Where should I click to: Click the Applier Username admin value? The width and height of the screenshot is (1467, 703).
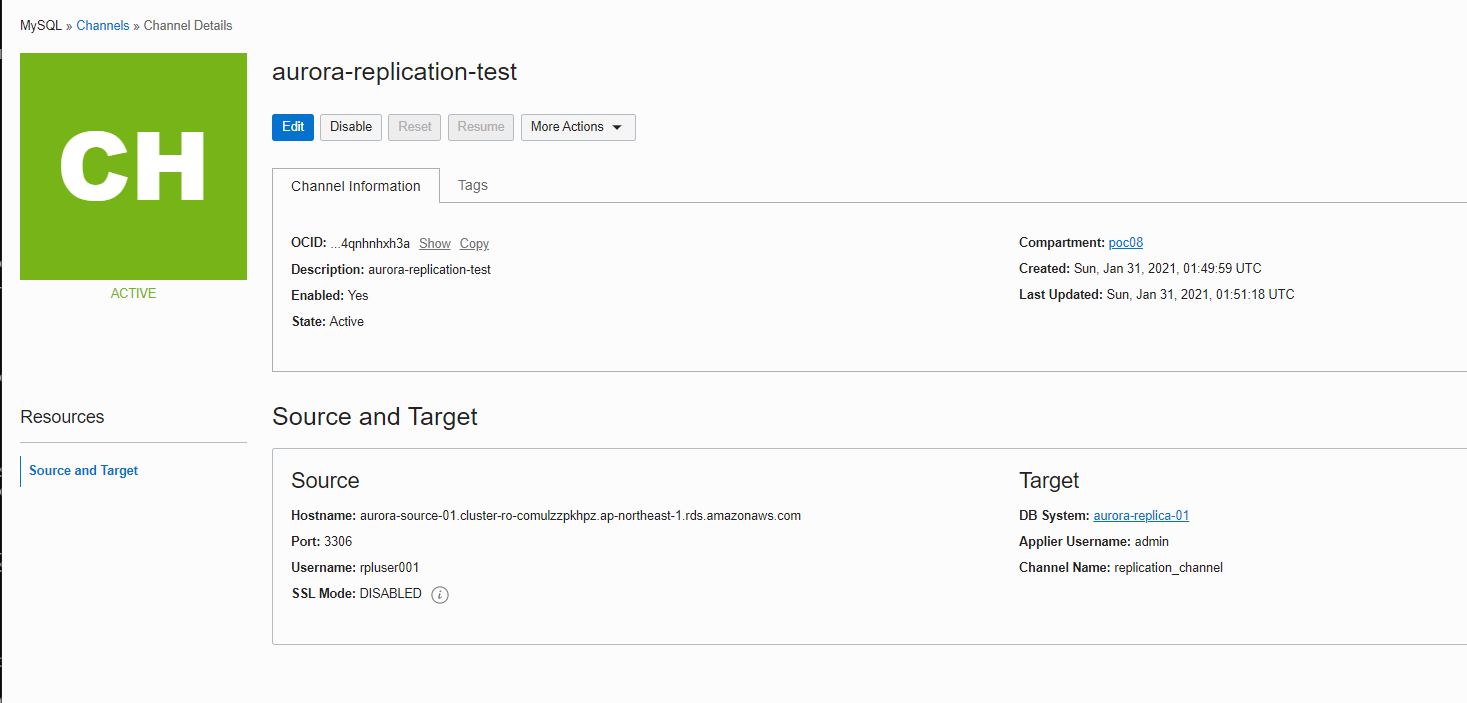click(1152, 542)
